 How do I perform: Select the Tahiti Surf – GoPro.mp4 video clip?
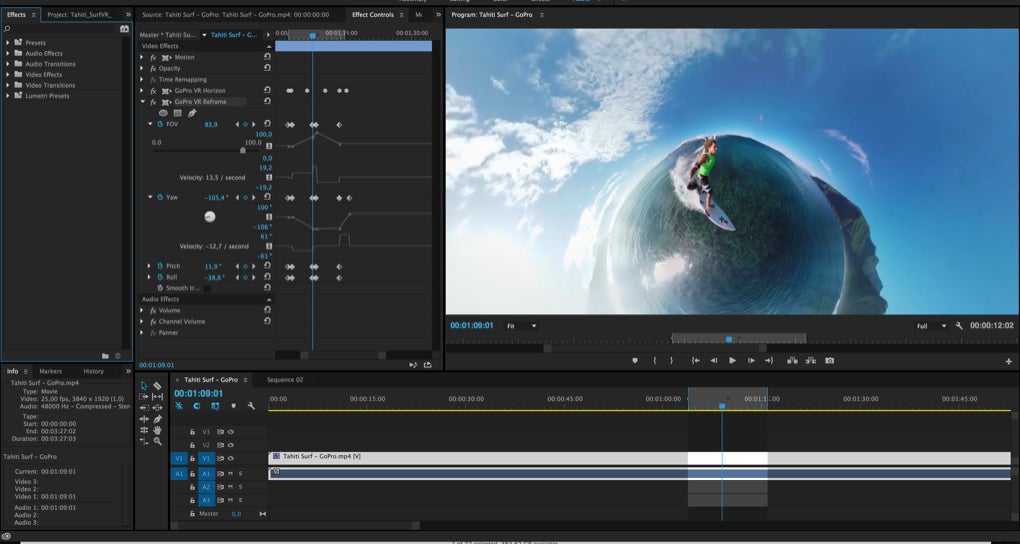639,459
